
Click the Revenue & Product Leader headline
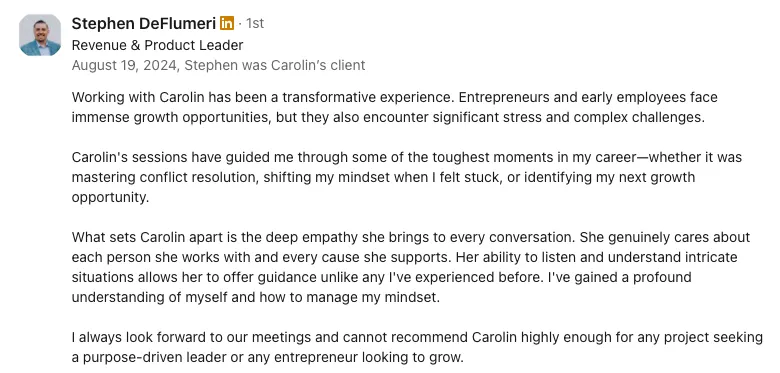157,45
